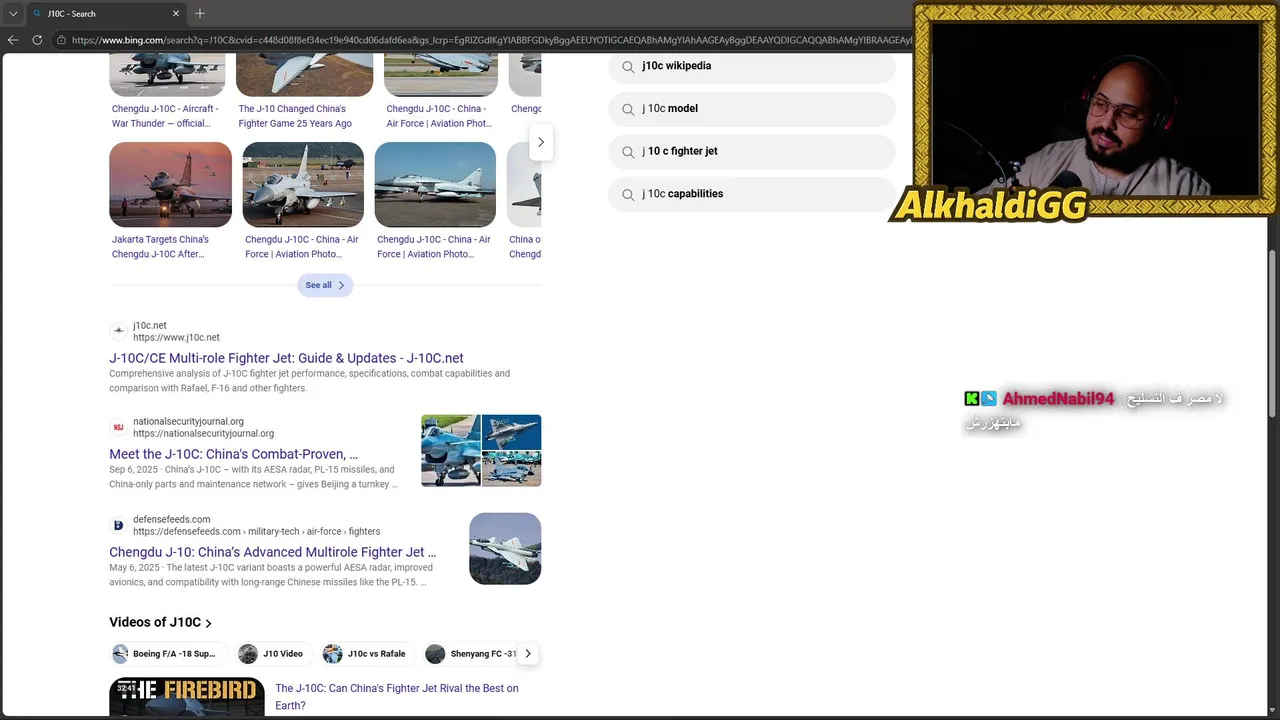
Task: Click the National Security Journal result thumbnail
Action: [x=481, y=451]
